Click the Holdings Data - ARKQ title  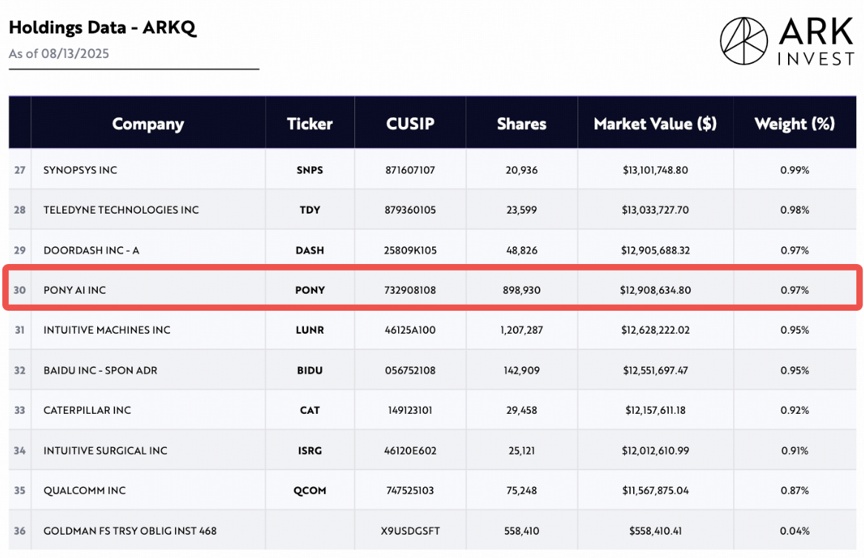tap(103, 28)
